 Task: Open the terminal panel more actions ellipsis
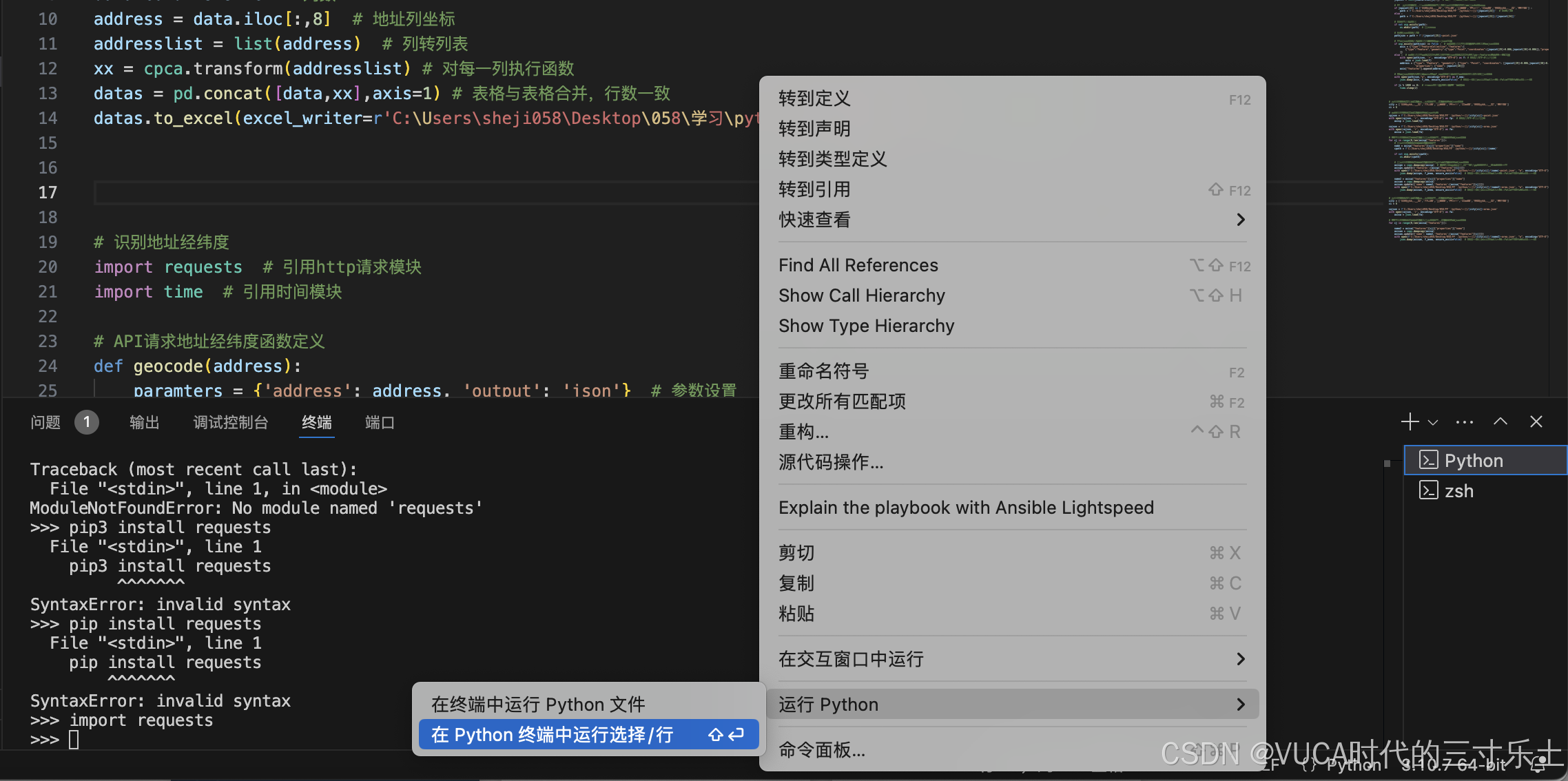point(1465,422)
